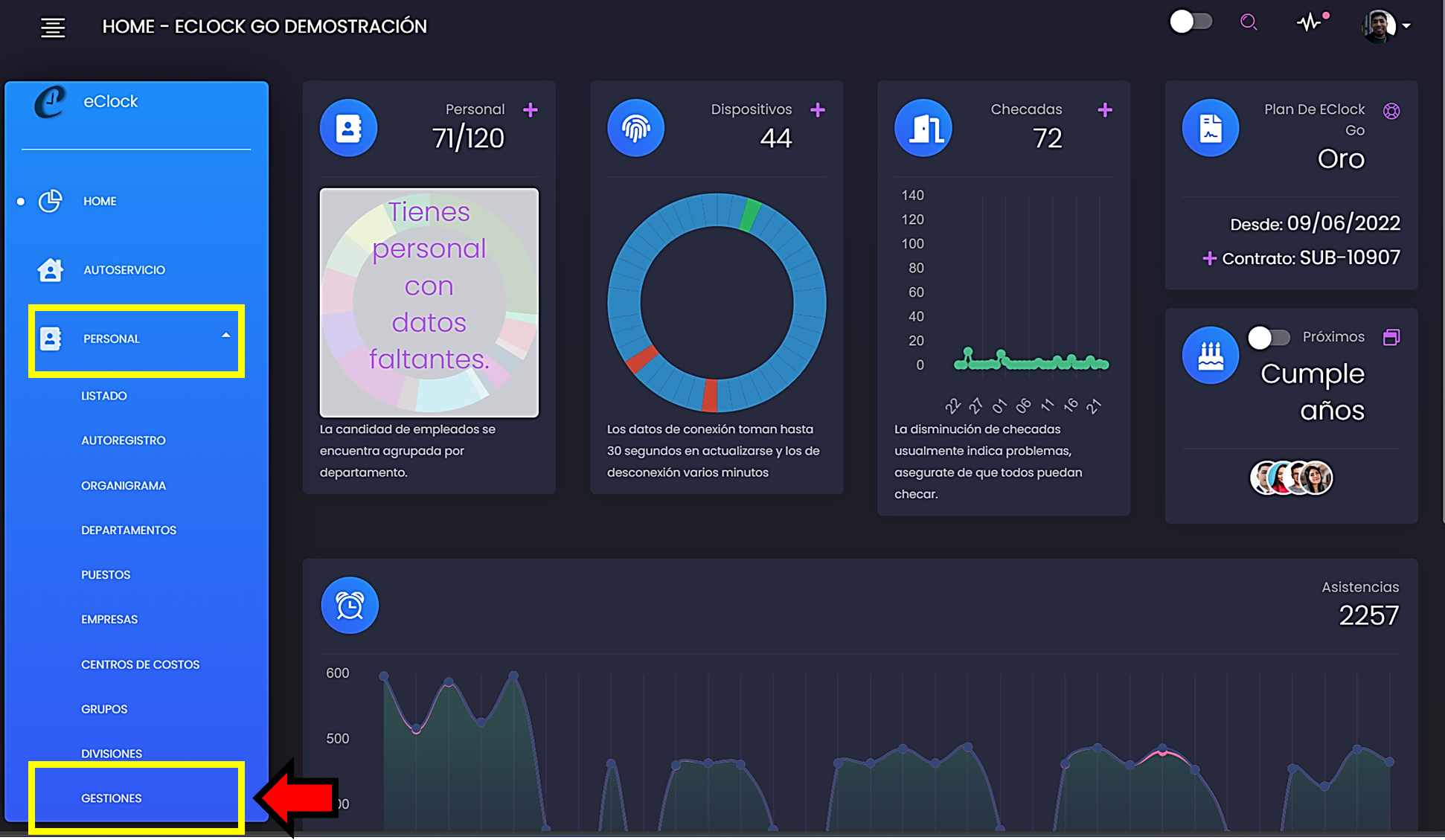Image resolution: width=1445 pixels, height=840 pixels.
Task: Click the Plan De EClock document icon
Action: click(1211, 128)
